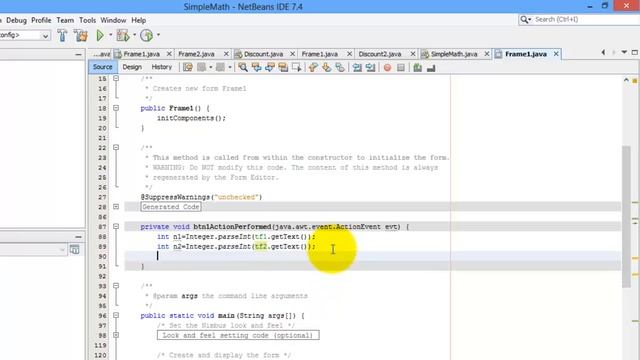The image size is (640, 360).
Task: Go to Next Bookmark icon
Action: 327,67
